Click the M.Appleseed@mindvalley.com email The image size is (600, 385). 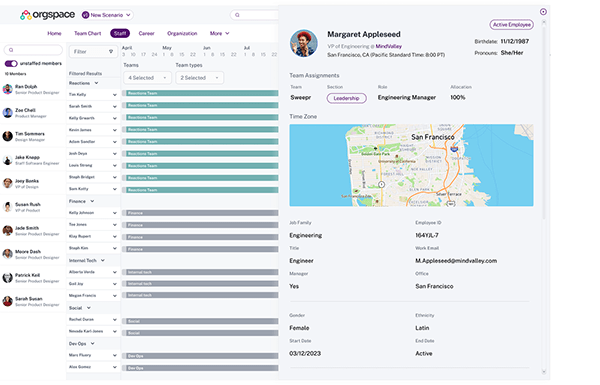coord(456,261)
